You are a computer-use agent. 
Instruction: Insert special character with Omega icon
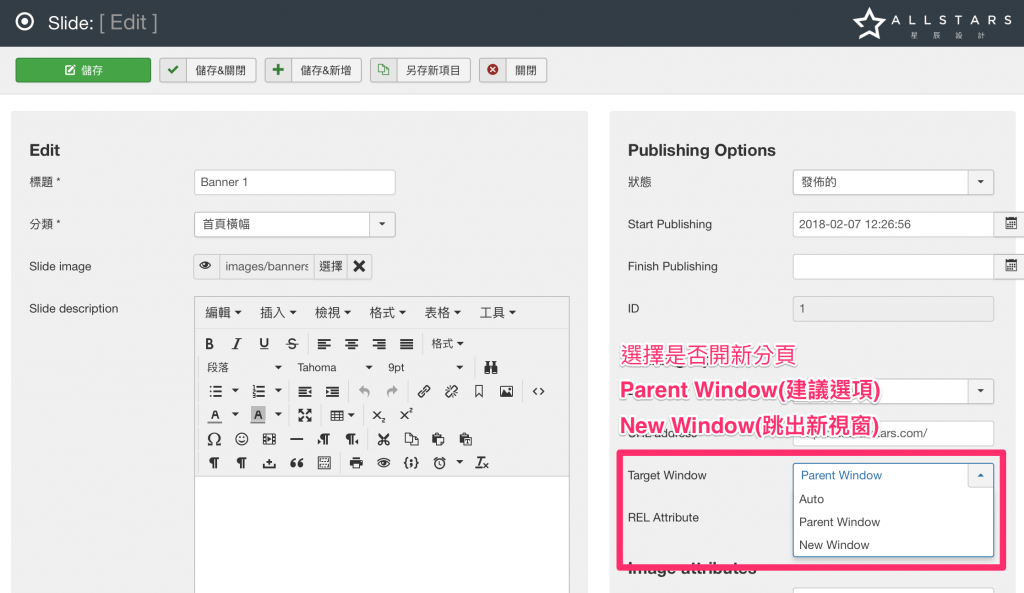coord(214,439)
